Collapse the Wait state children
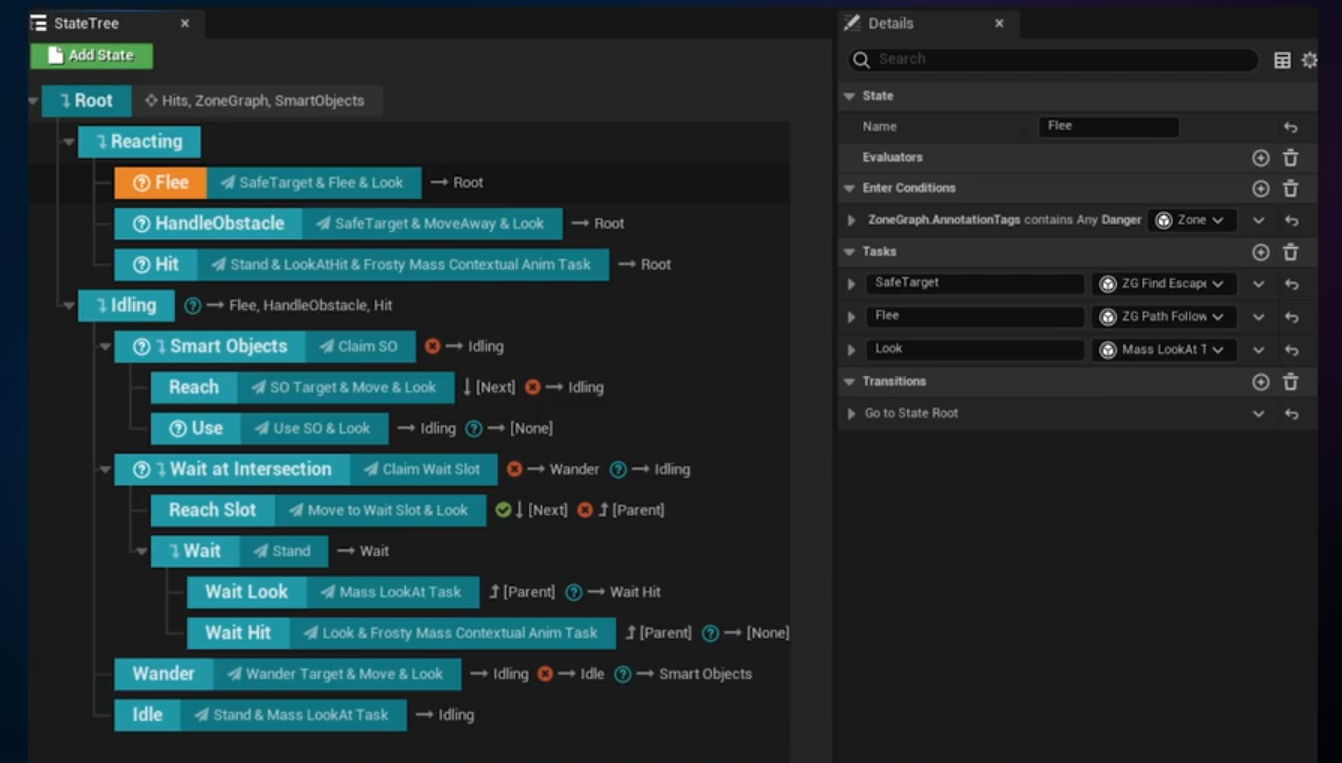 pos(141,551)
